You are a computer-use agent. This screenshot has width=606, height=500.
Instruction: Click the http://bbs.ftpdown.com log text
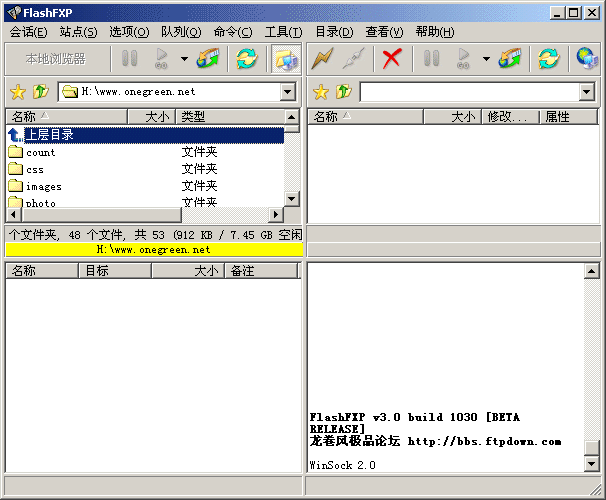[x=484, y=441]
